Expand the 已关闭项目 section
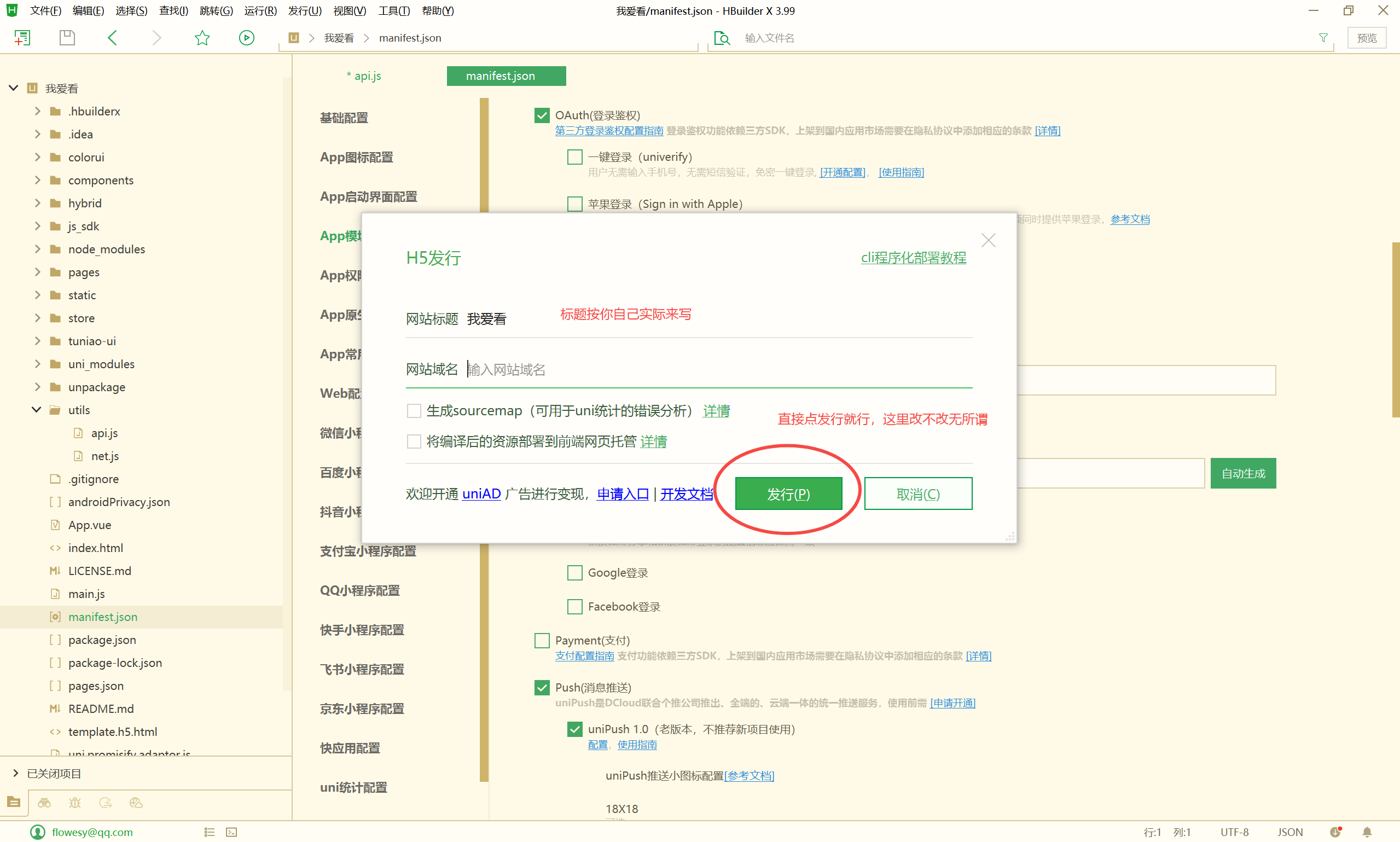Screen dimensions: 1400x842 point(15,774)
